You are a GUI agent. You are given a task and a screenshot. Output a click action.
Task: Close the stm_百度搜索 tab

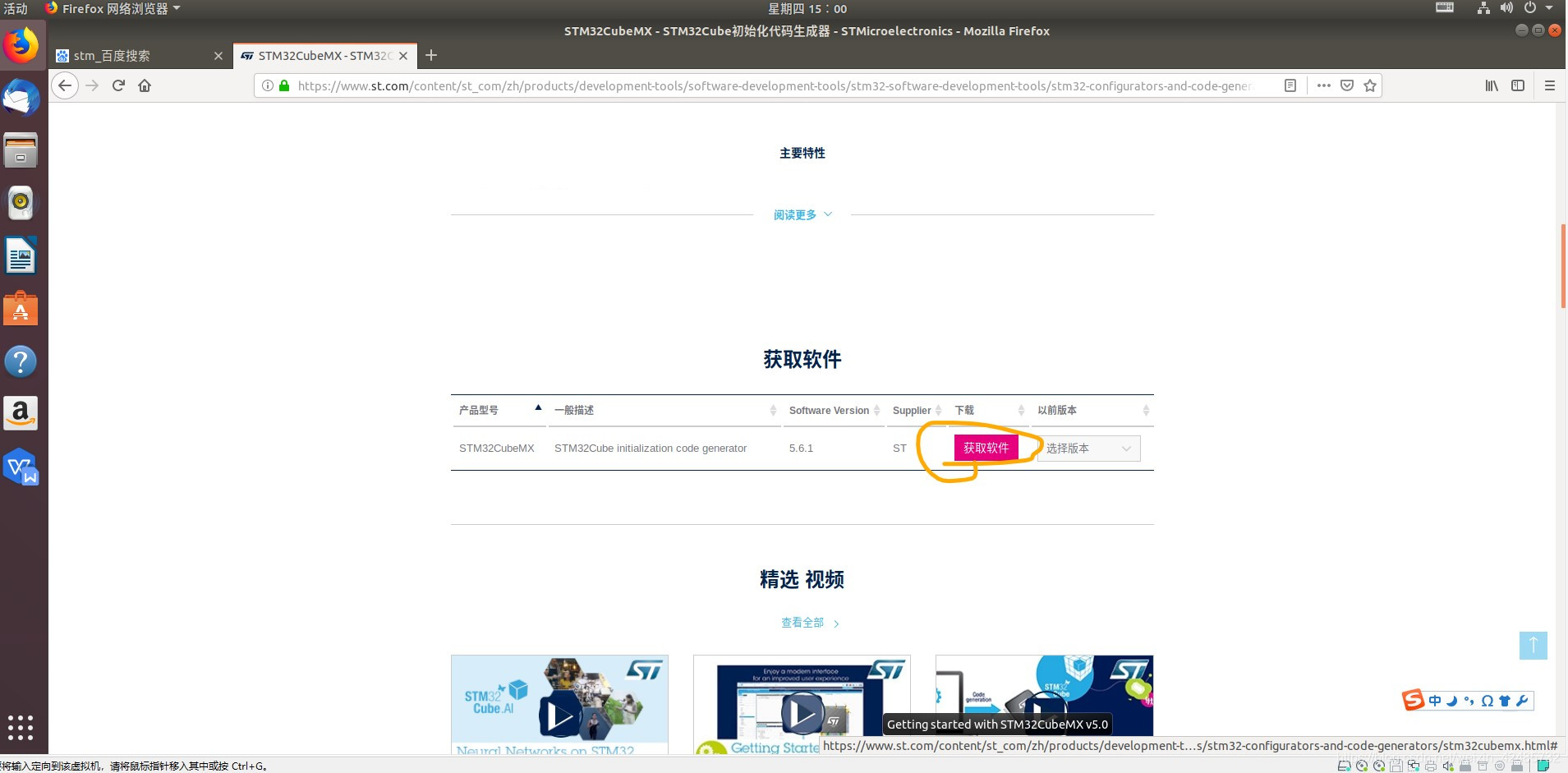(x=218, y=56)
